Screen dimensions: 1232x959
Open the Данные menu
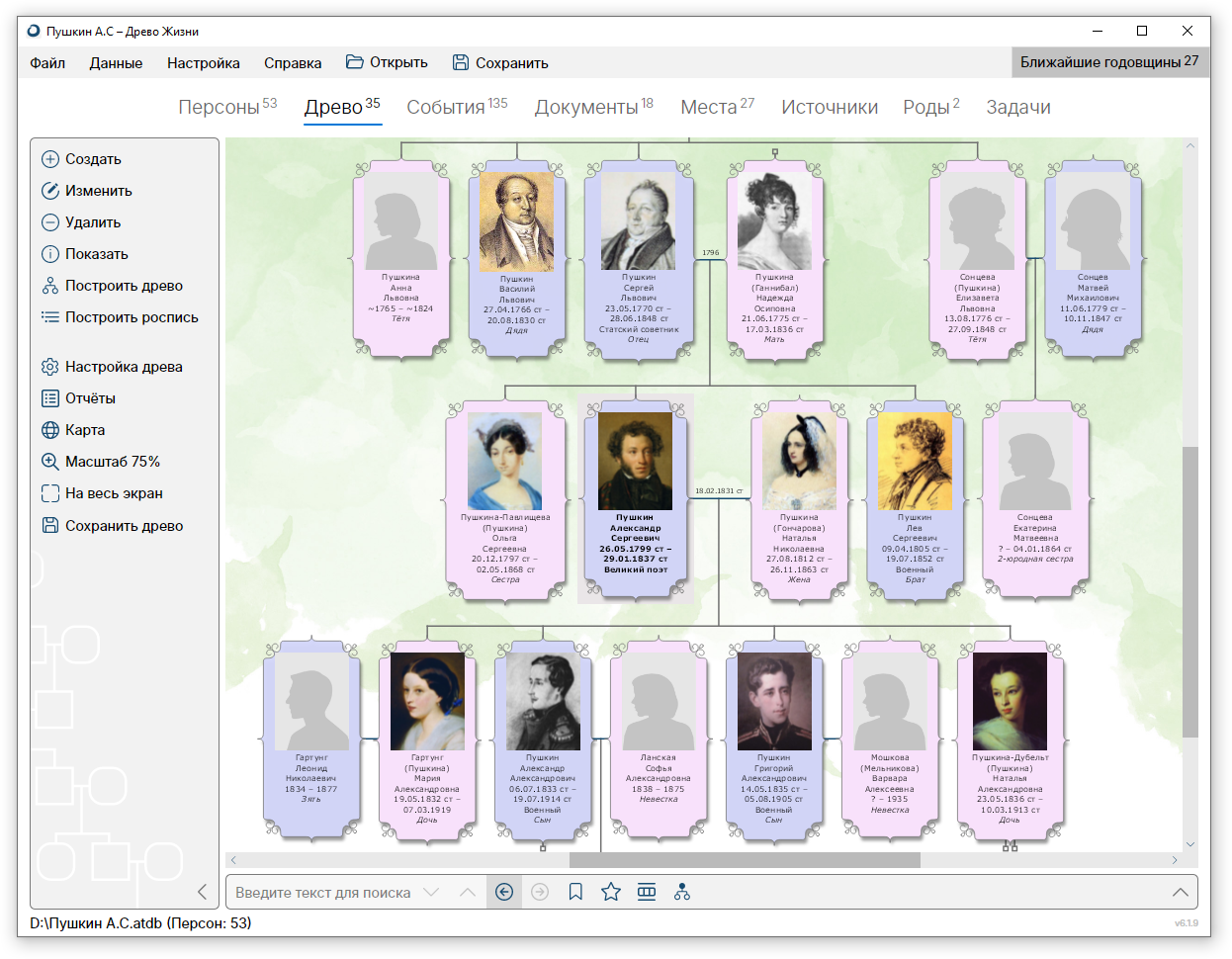(116, 63)
